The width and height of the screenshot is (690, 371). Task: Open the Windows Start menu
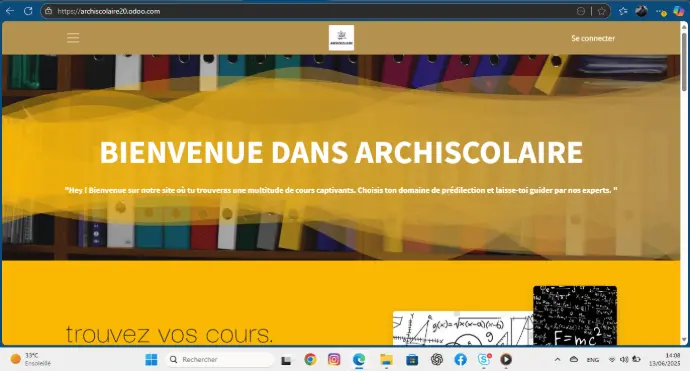pyautogui.click(x=151, y=360)
